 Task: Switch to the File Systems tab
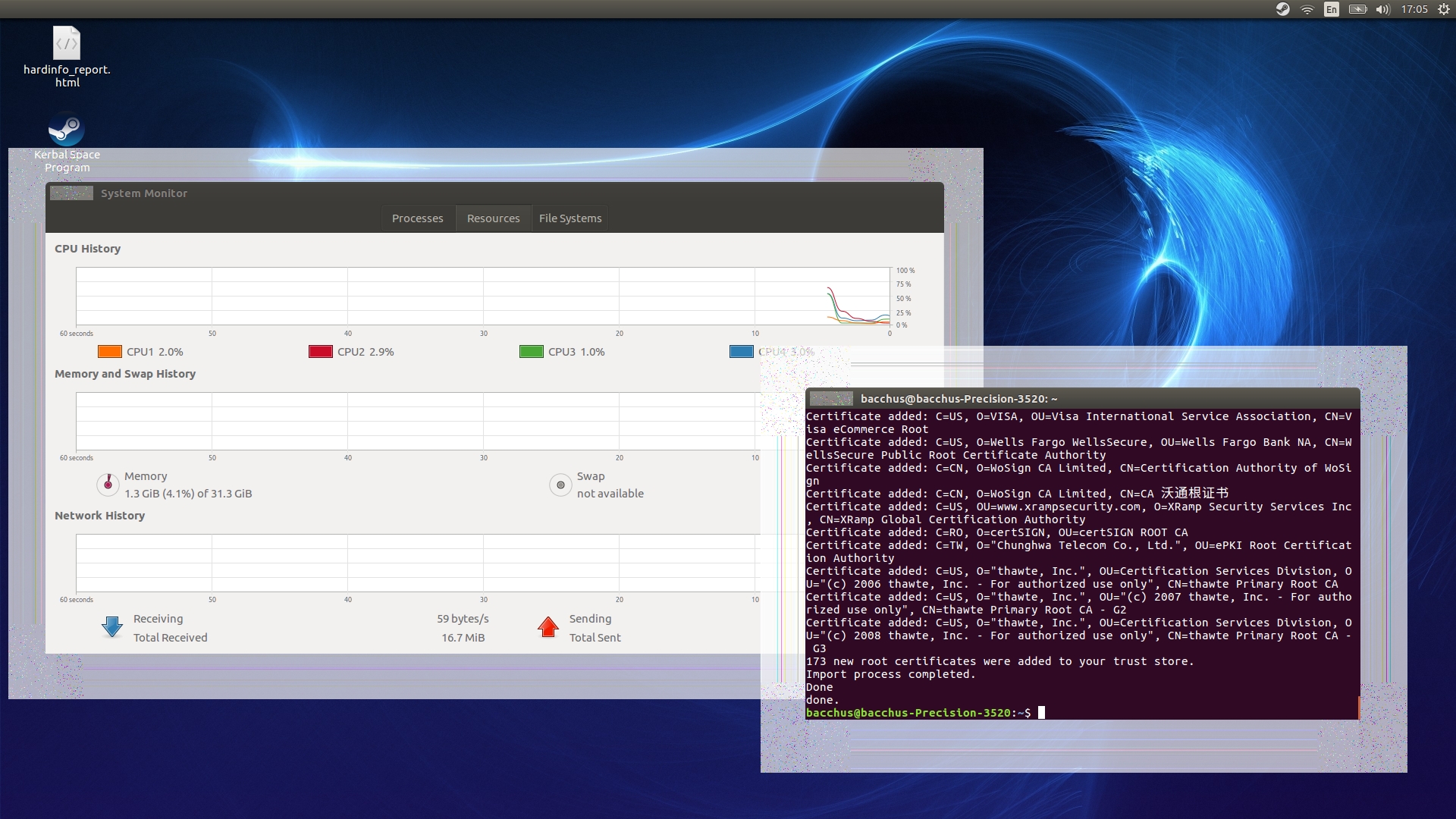point(570,218)
